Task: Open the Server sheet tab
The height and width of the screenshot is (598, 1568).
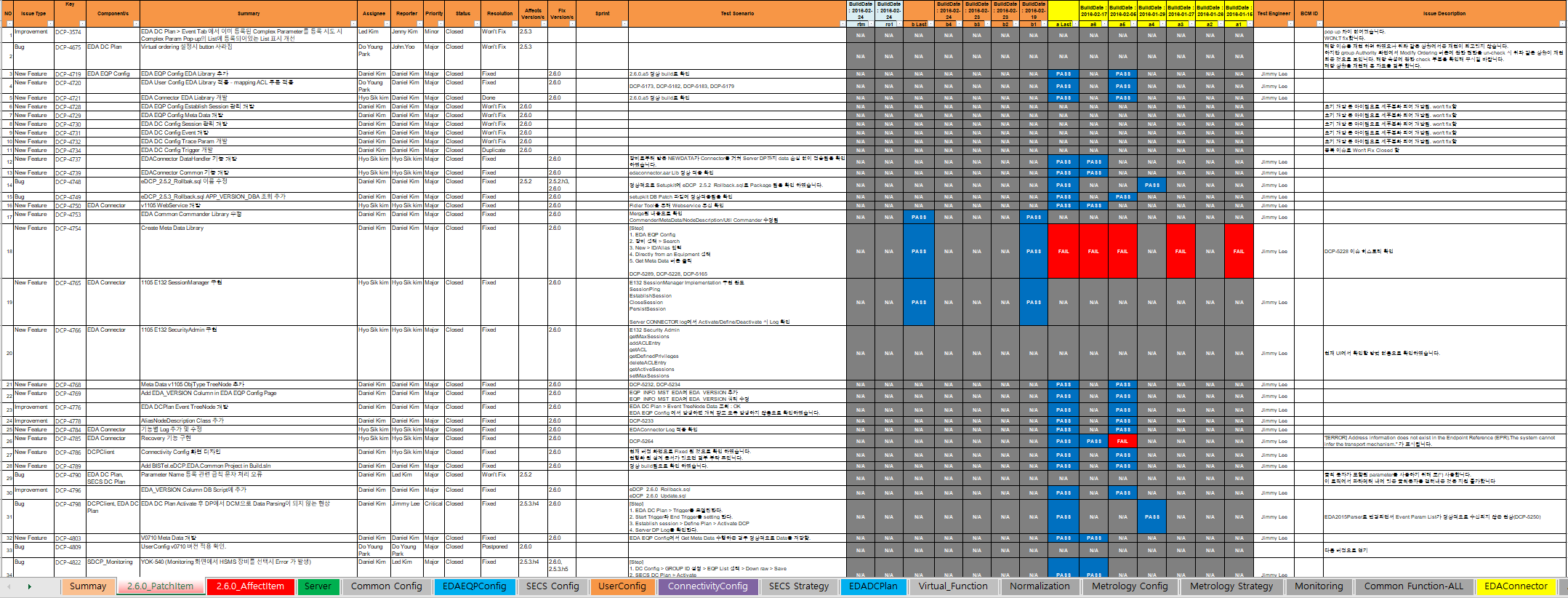Action: pyautogui.click(x=318, y=586)
